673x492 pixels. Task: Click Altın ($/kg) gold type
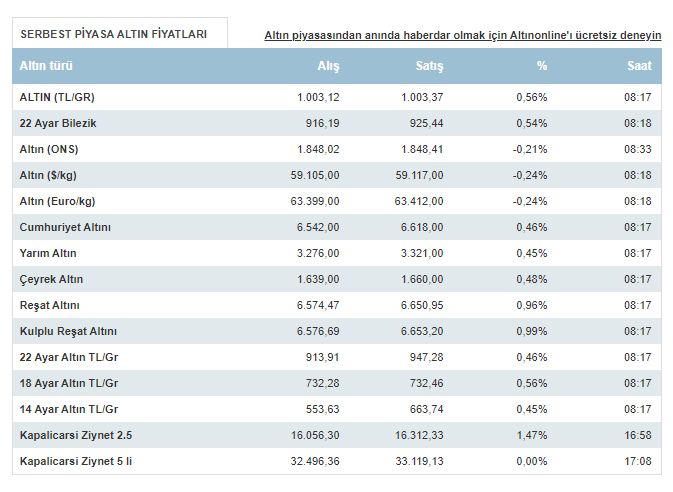click(48, 175)
